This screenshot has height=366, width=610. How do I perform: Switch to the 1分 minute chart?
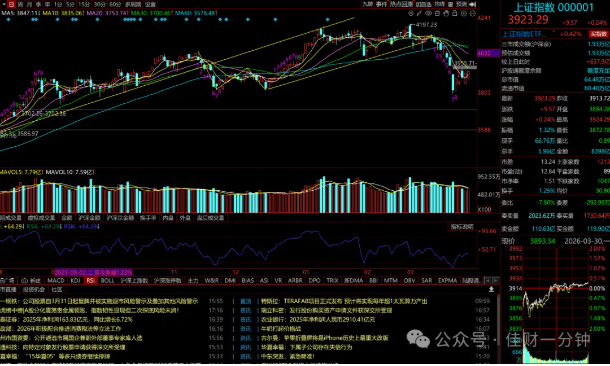[58, 4]
